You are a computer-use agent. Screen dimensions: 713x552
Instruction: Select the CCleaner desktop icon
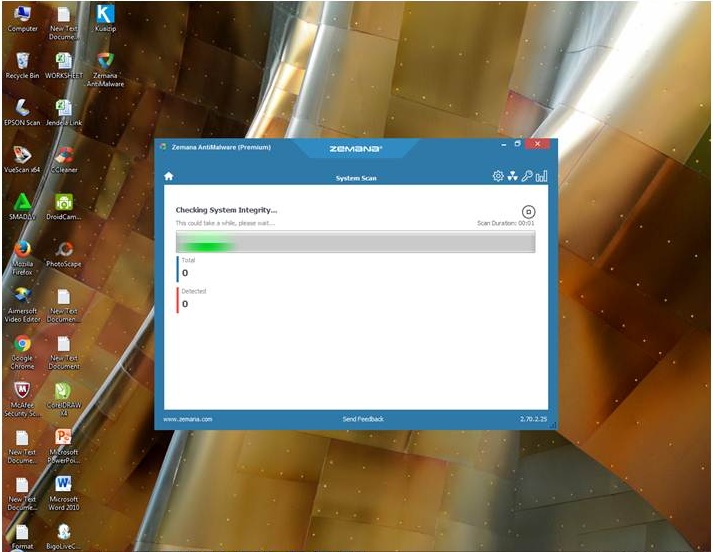tap(64, 160)
